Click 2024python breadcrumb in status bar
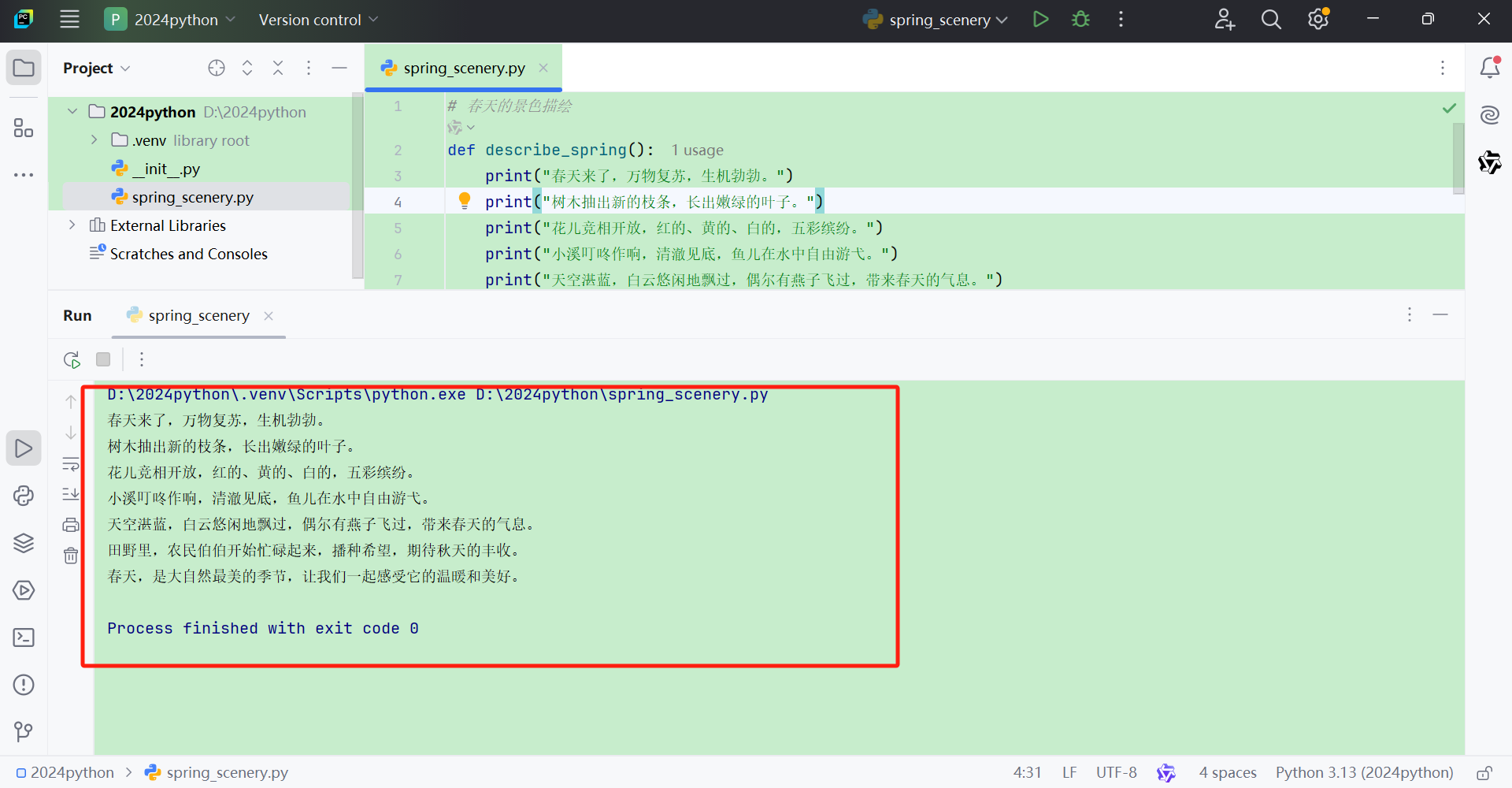Viewport: 1512px width, 788px height. (x=65, y=772)
